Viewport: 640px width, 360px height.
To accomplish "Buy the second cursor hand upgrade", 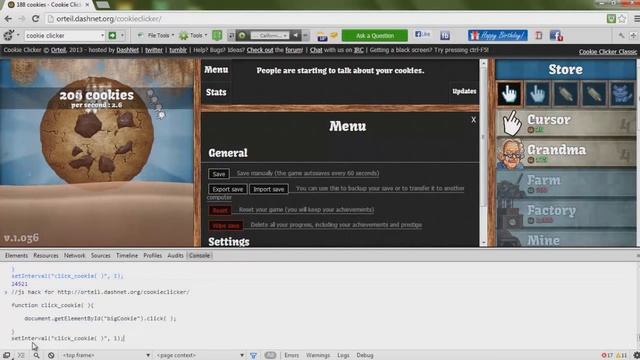I will point(537,94).
